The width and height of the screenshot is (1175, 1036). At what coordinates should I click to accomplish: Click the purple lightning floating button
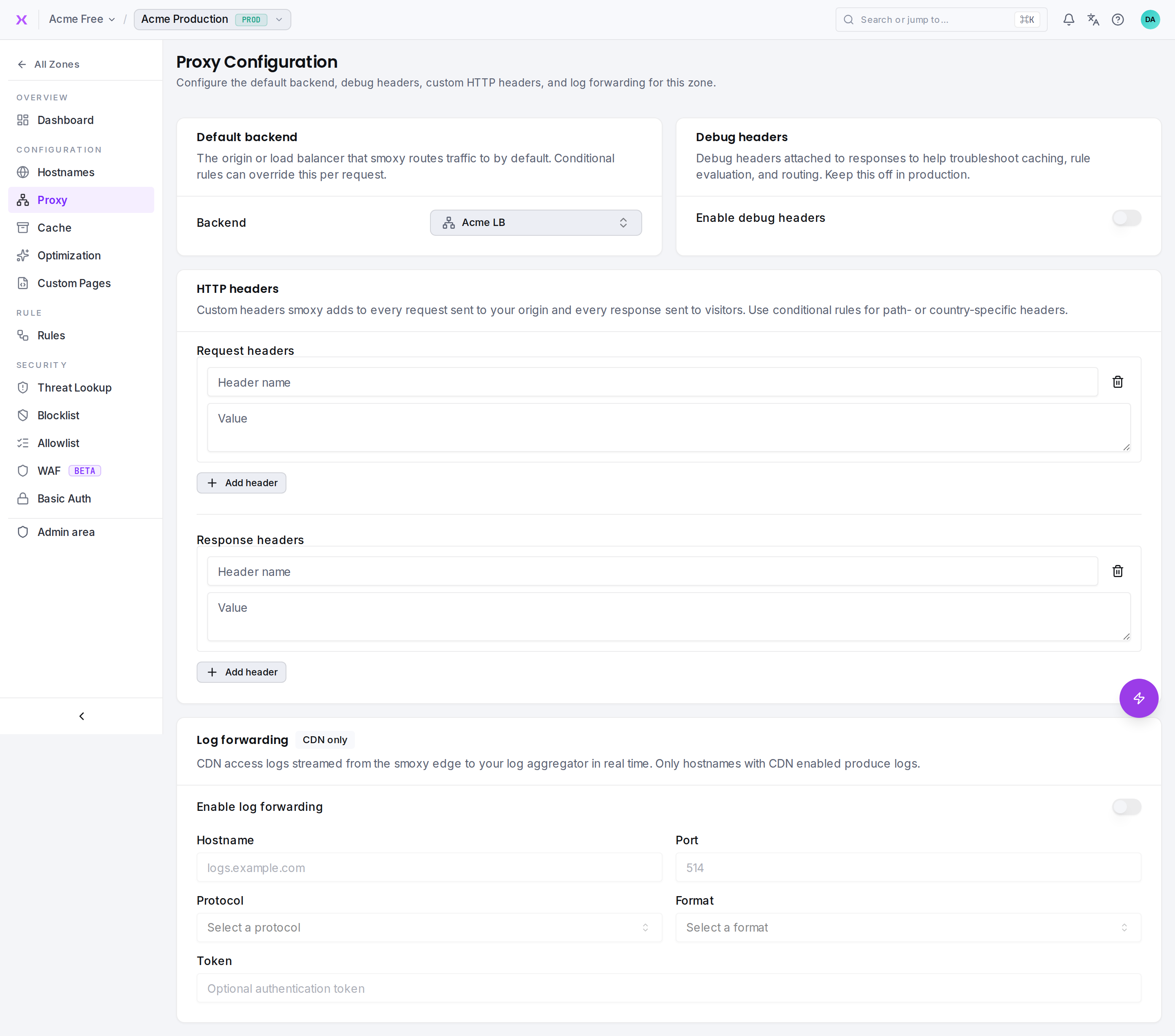[x=1138, y=698]
